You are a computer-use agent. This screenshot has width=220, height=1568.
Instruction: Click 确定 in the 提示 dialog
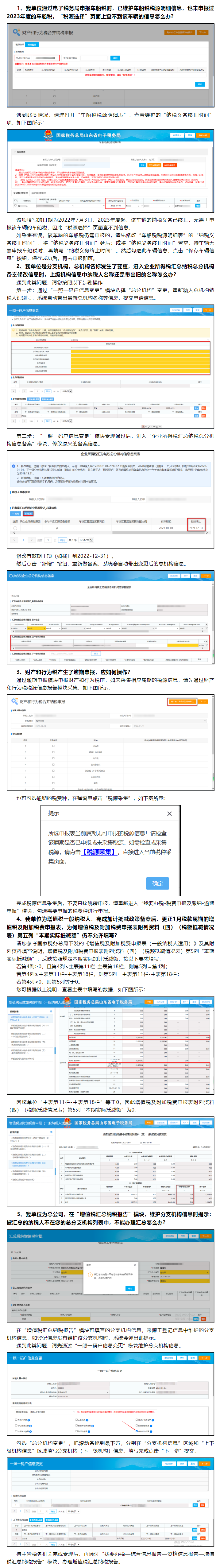157,883
